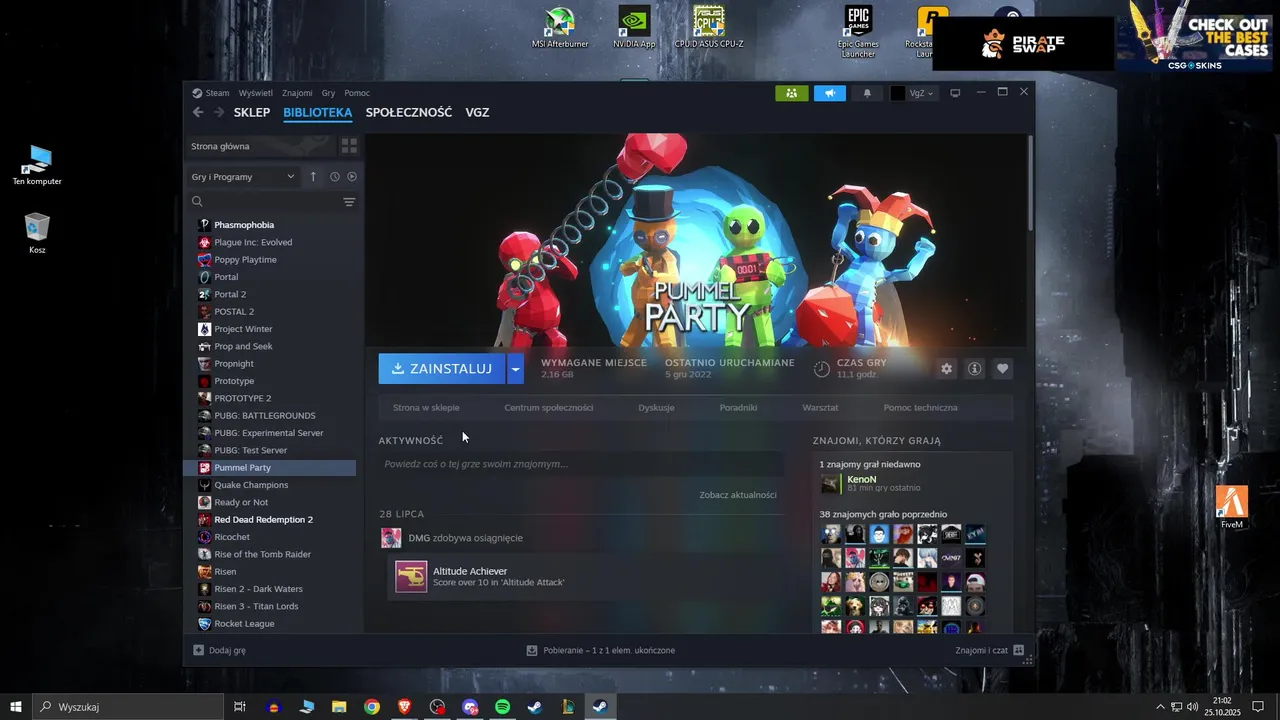The width and height of the screenshot is (1280, 720).
Task: Click the Windows Wyszukaj search box
Action: pos(126,707)
